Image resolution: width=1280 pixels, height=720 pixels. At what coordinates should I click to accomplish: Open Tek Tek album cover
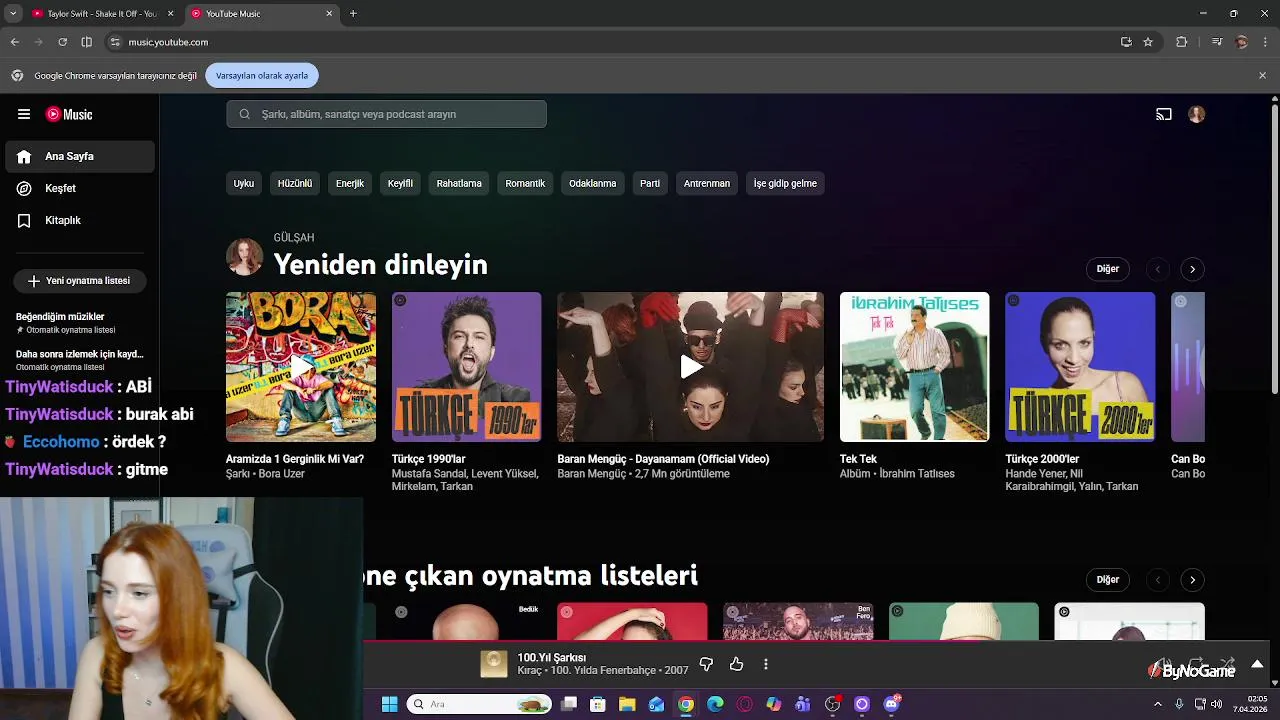pyautogui.click(x=915, y=367)
